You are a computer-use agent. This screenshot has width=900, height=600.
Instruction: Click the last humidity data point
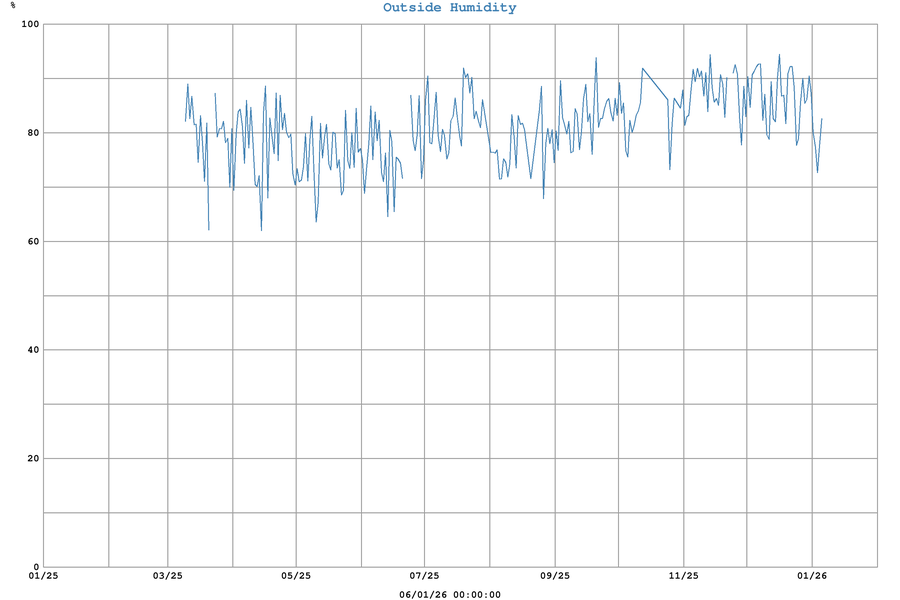click(822, 119)
